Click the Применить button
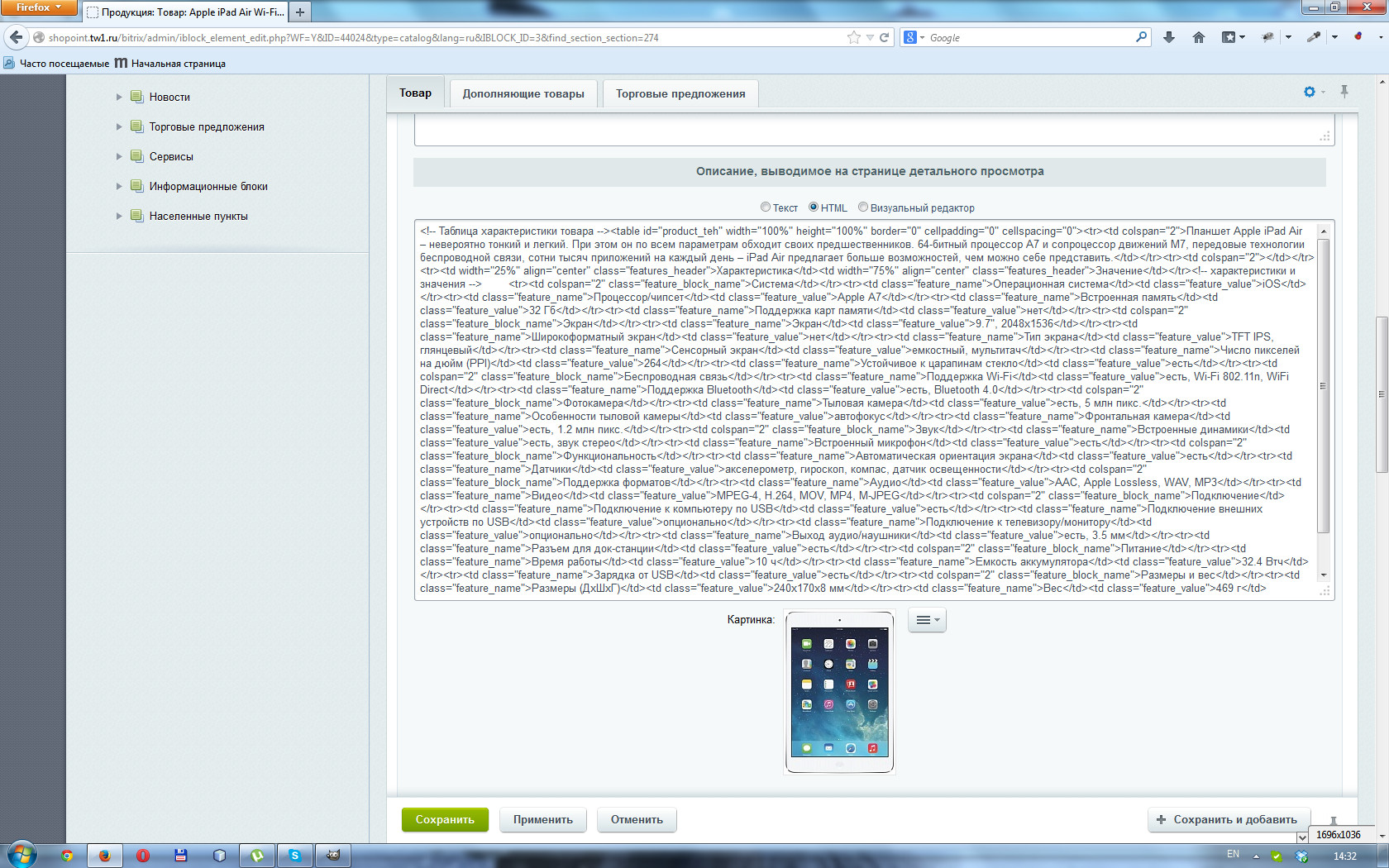This screenshot has width=1389, height=868. [543, 819]
